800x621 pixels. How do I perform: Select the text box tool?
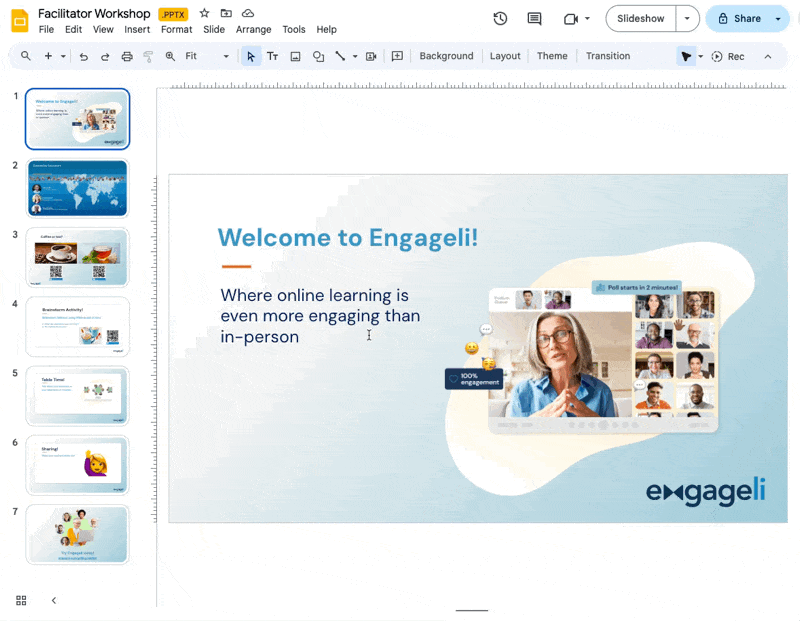pos(272,57)
